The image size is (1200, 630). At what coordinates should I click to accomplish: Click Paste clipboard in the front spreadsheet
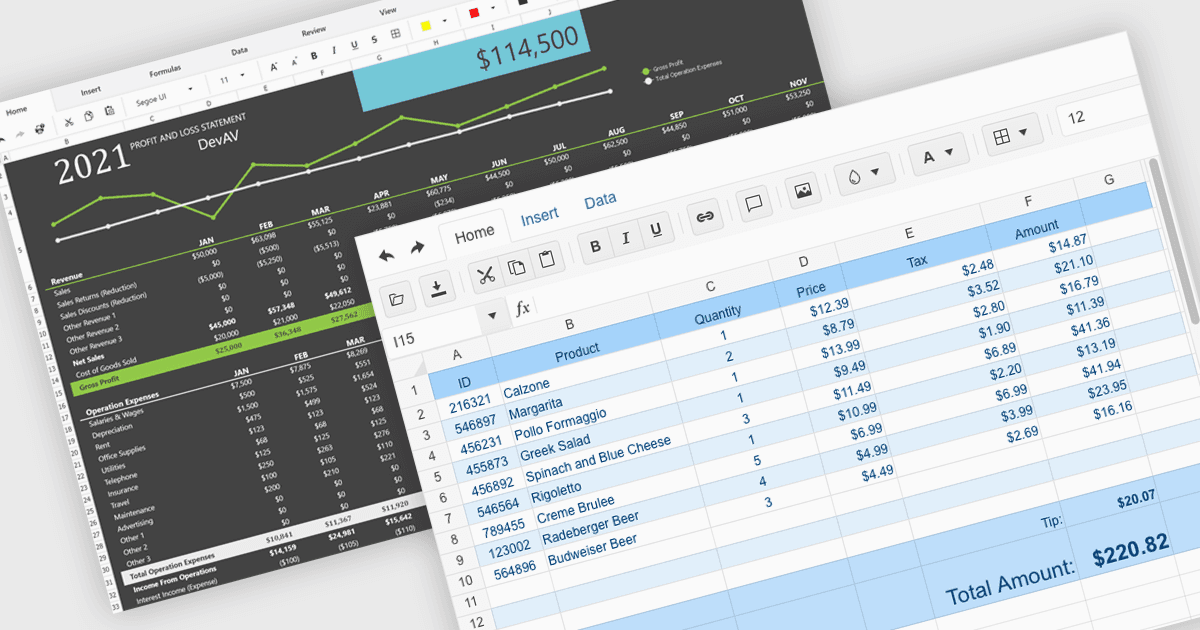546,261
